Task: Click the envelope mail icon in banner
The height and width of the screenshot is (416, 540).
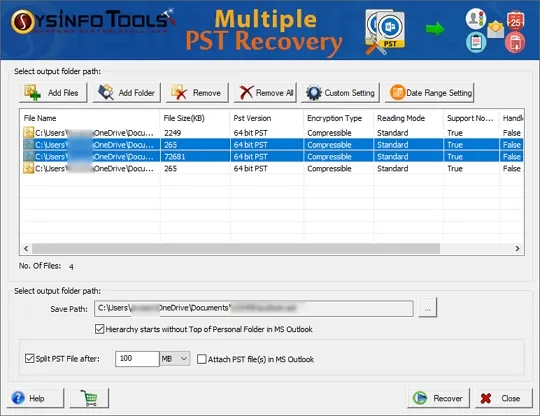Action: point(495,30)
